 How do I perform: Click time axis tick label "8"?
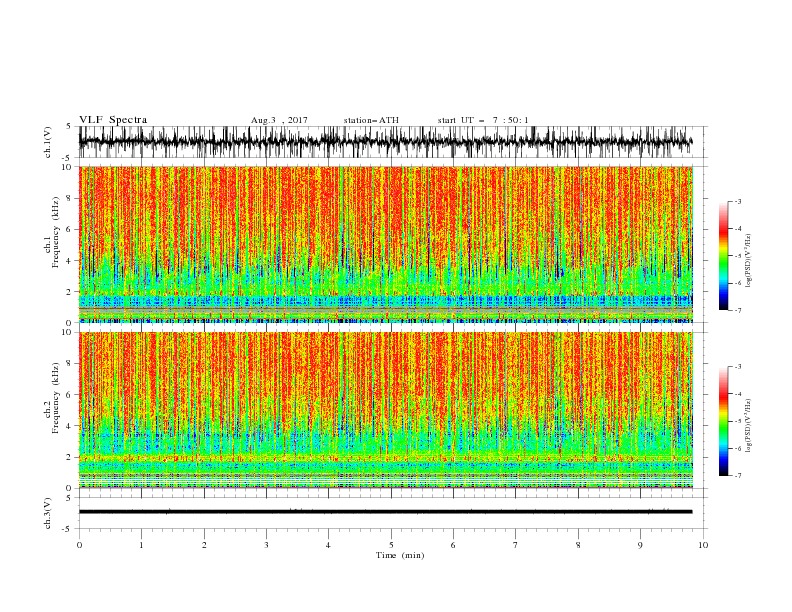[x=578, y=545]
